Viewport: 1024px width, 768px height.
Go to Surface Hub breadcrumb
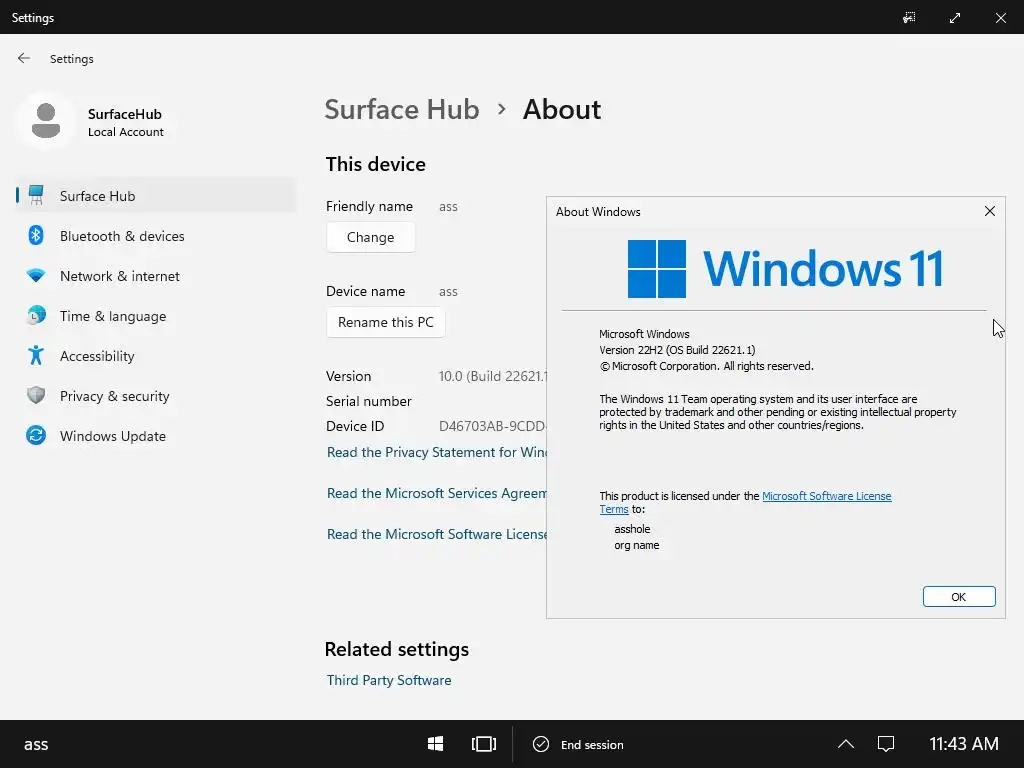(402, 110)
